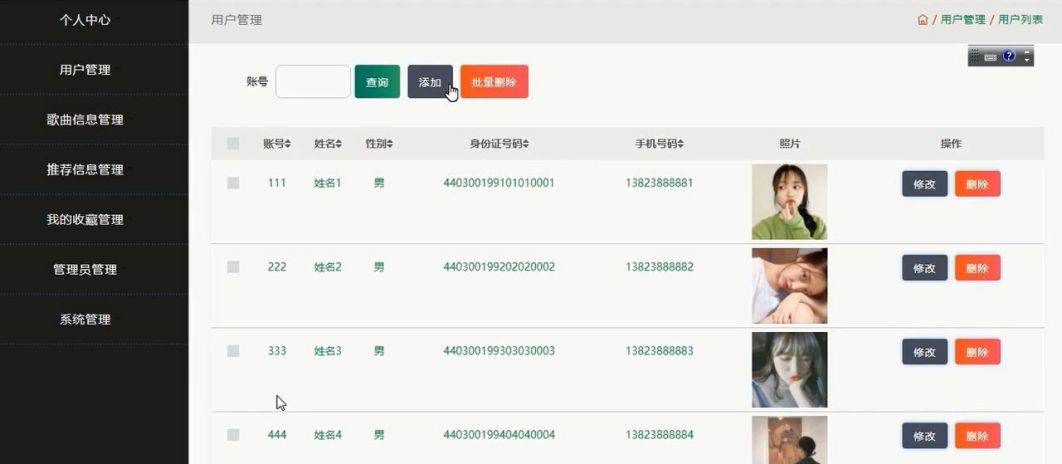Toggle the select-all checkbox in table header

pyautogui.click(x=233, y=144)
